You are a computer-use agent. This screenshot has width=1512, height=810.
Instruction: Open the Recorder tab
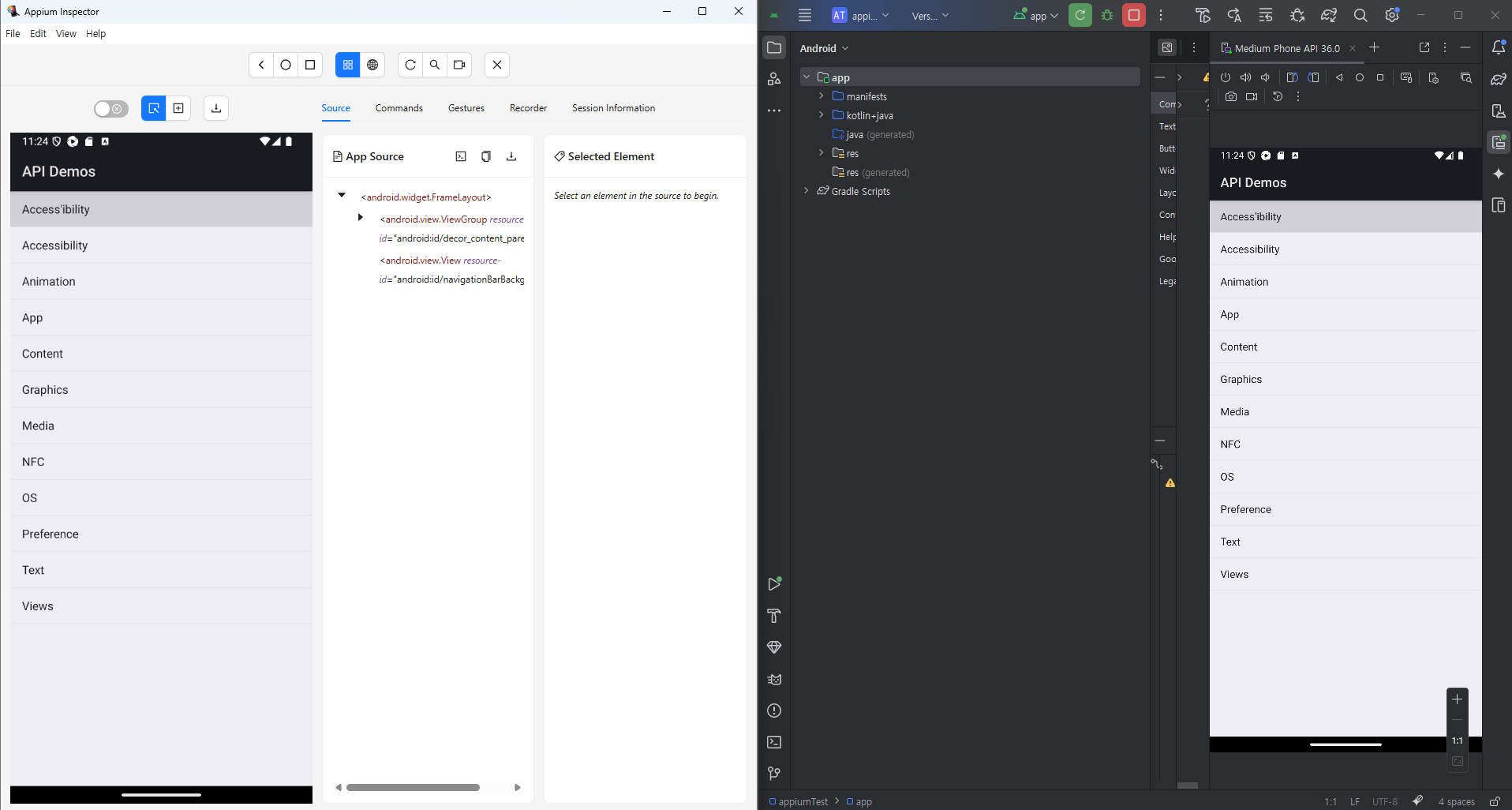pyautogui.click(x=528, y=108)
